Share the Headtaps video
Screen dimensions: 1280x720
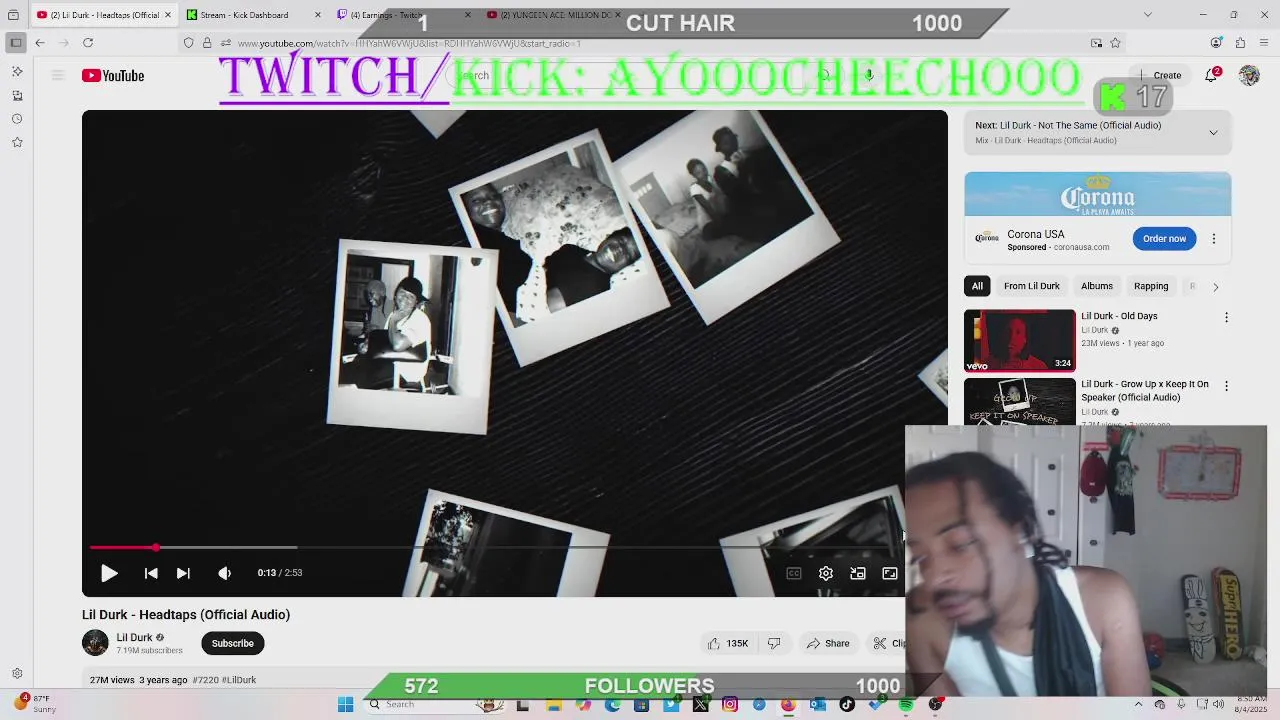tap(828, 643)
